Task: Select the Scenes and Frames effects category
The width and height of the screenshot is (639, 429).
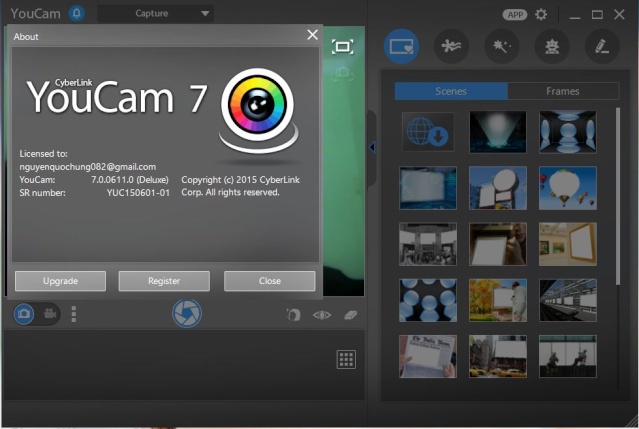Action: (x=401, y=46)
